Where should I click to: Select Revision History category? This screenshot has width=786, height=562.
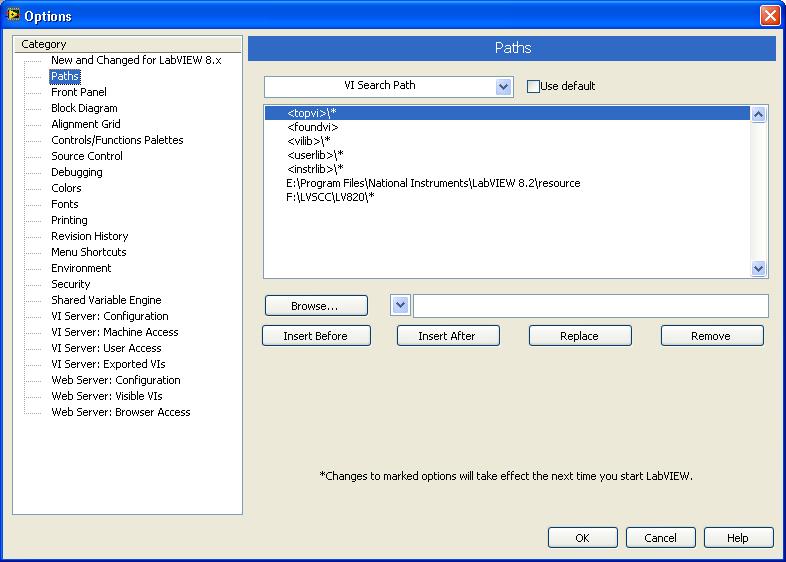pyautogui.click(x=90, y=236)
